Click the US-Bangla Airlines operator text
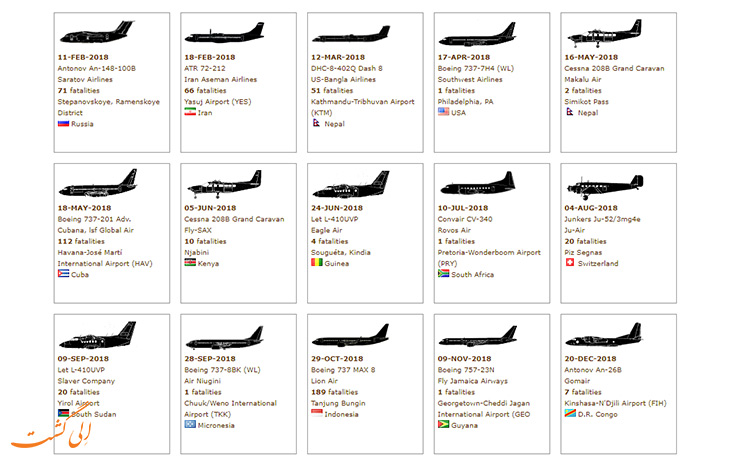This screenshot has height=457, width=730. coord(343,80)
